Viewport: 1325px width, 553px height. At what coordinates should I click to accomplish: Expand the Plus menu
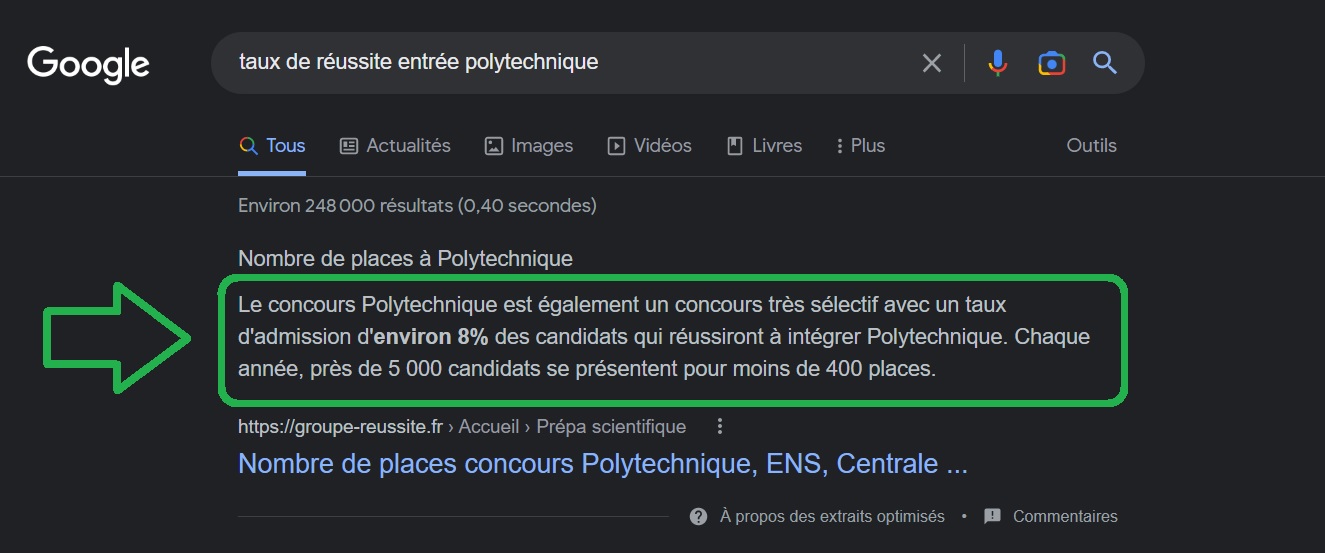(860, 146)
